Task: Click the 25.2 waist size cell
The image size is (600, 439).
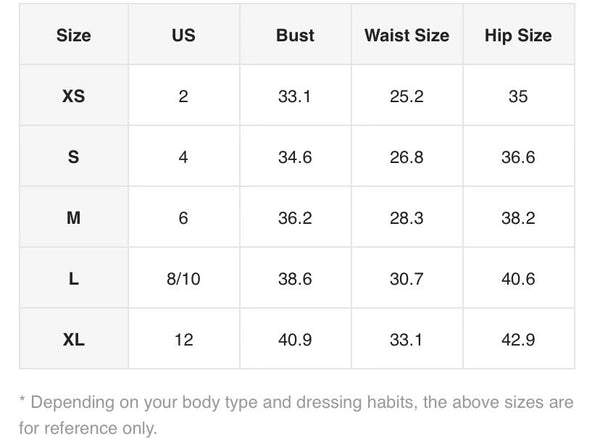Action: (406, 97)
